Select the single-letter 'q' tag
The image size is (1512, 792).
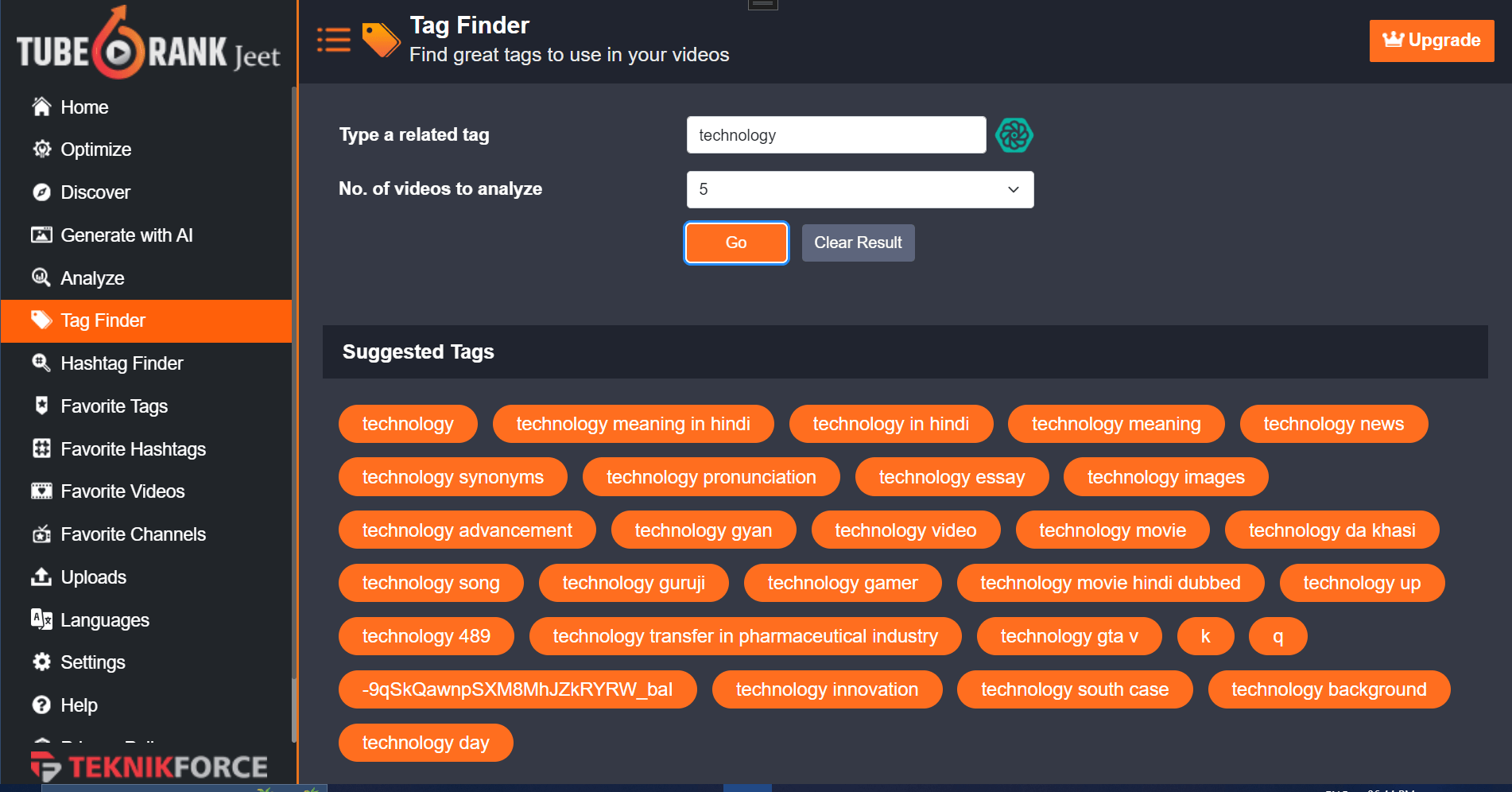pyautogui.click(x=1277, y=636)
